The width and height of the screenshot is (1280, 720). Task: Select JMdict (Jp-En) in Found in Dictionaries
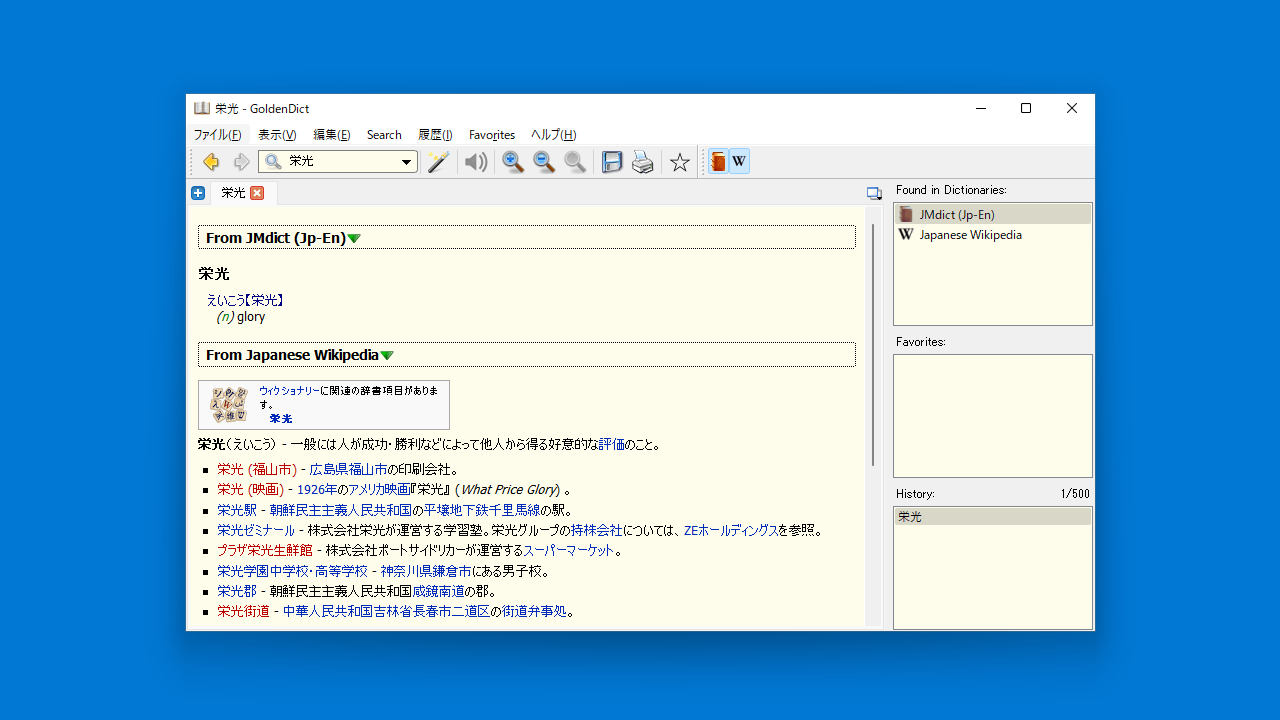click(x=992, y=214)
